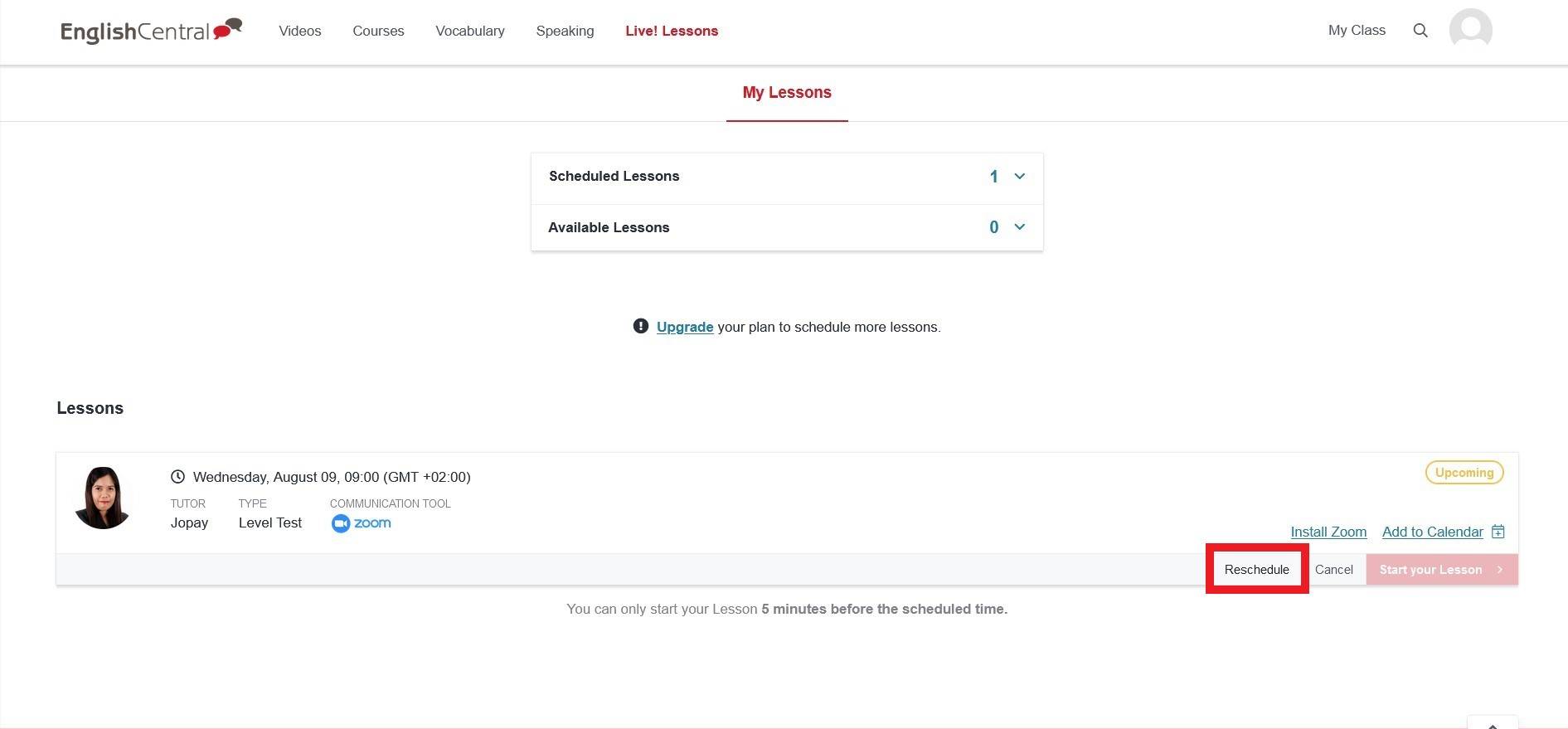Open the user profile avatar
The width and height of the screenshot is (1568, 729).
(1470, 31)
